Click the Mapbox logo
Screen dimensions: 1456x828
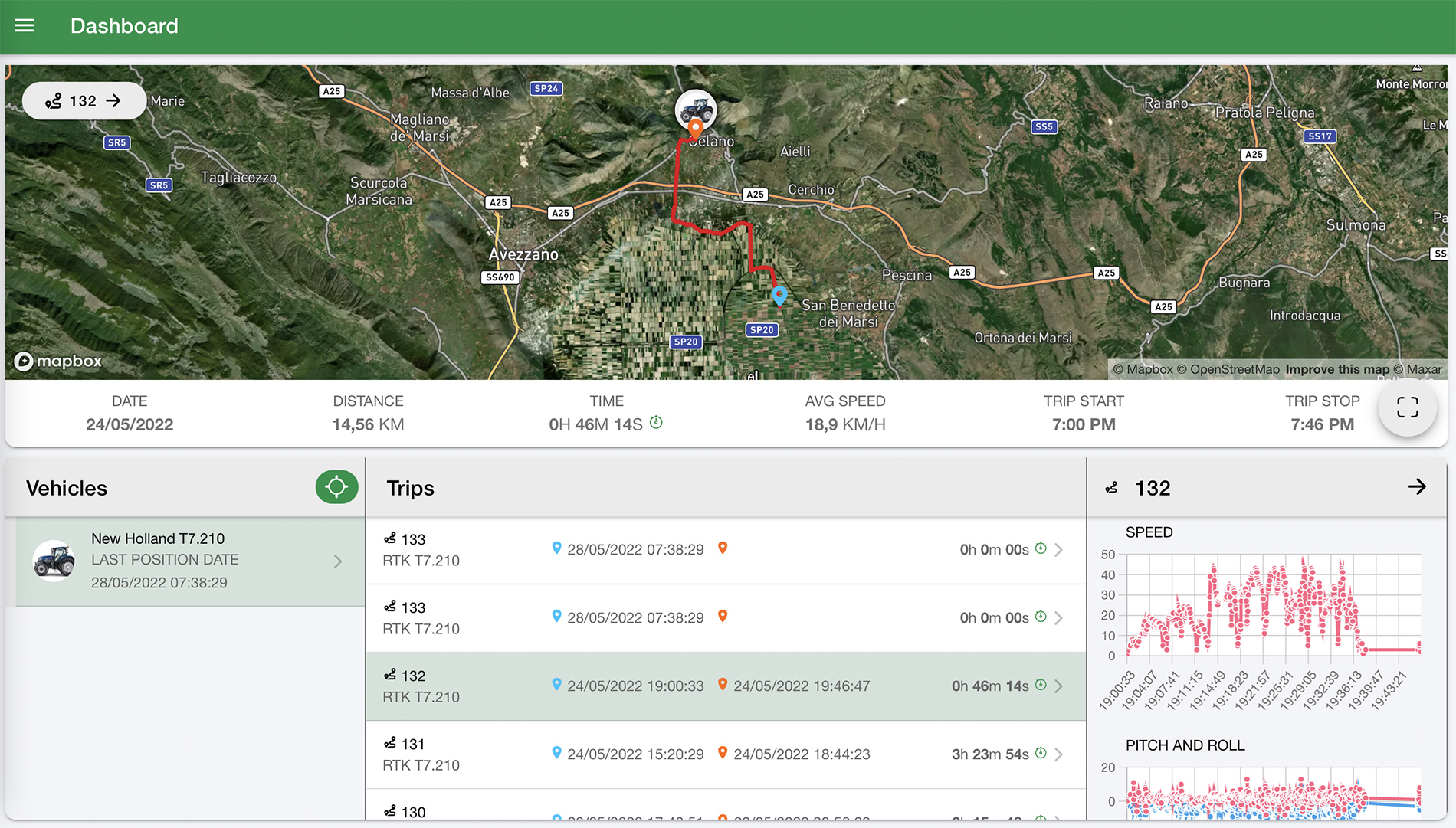[58, 361]
